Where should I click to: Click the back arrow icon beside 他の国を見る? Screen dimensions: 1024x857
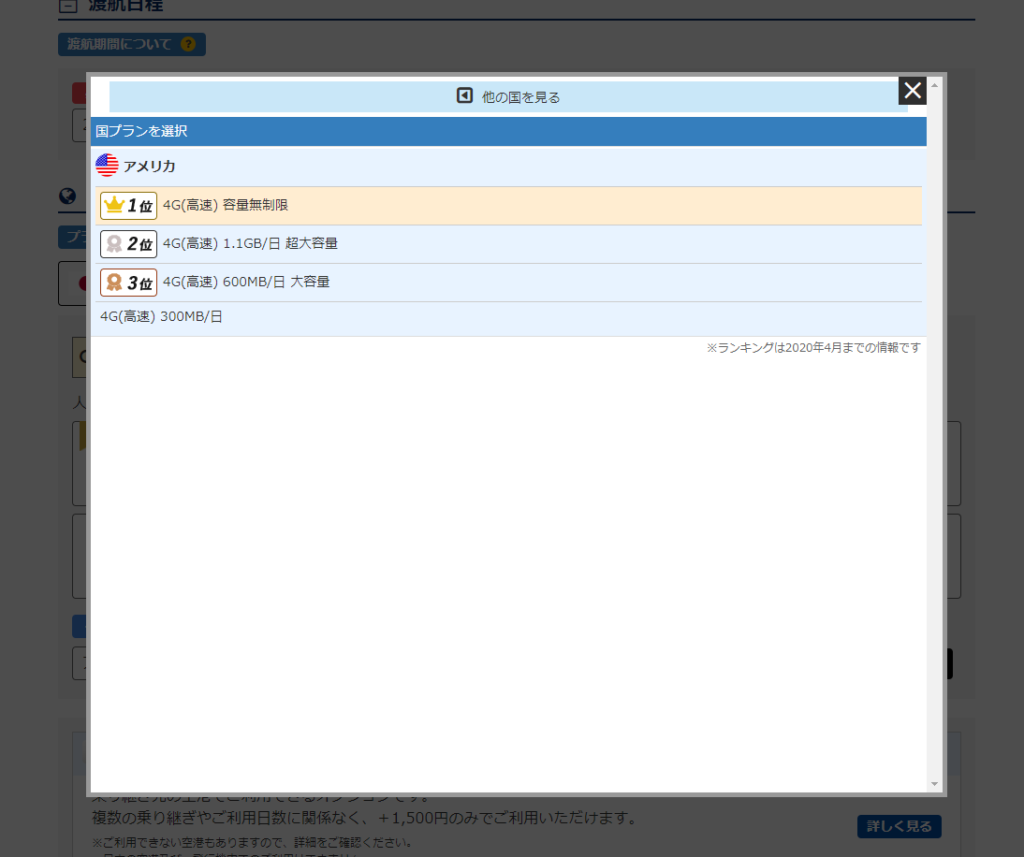[464, 96]
